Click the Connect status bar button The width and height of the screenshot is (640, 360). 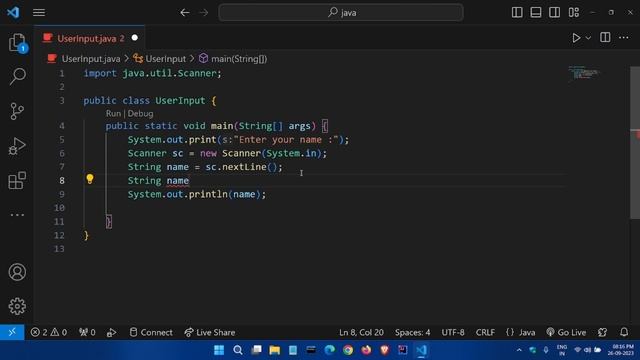point(151,332)
